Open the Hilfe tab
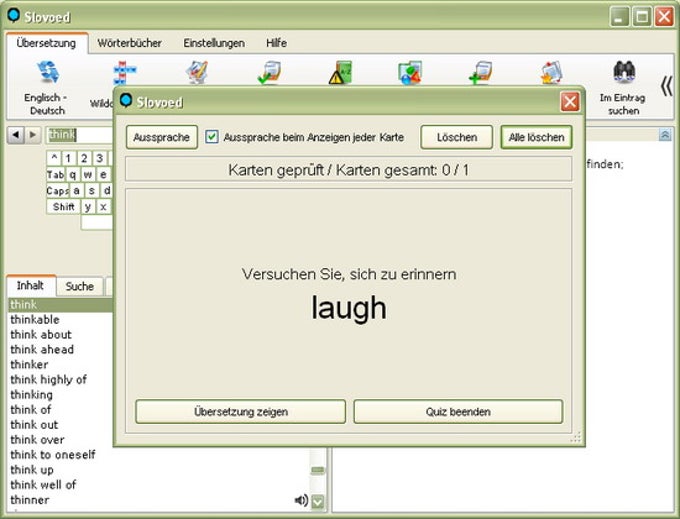680x519 pixels. click(x=276, y=43)
